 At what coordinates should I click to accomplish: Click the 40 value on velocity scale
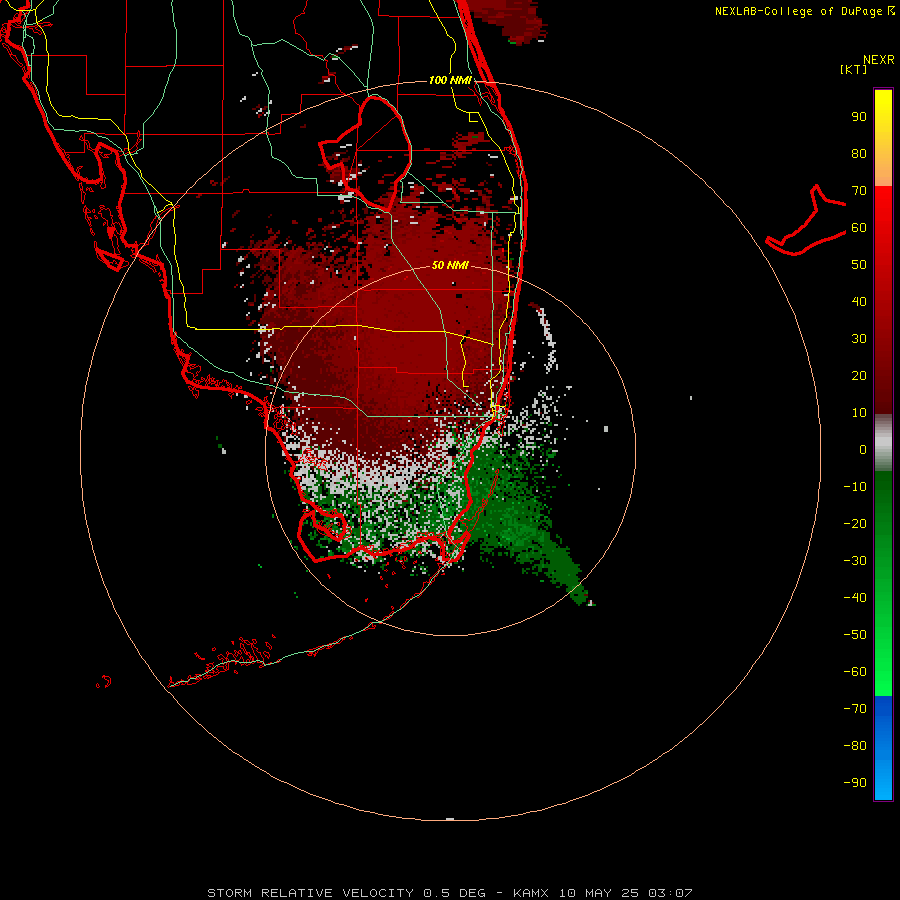point(859,301)
